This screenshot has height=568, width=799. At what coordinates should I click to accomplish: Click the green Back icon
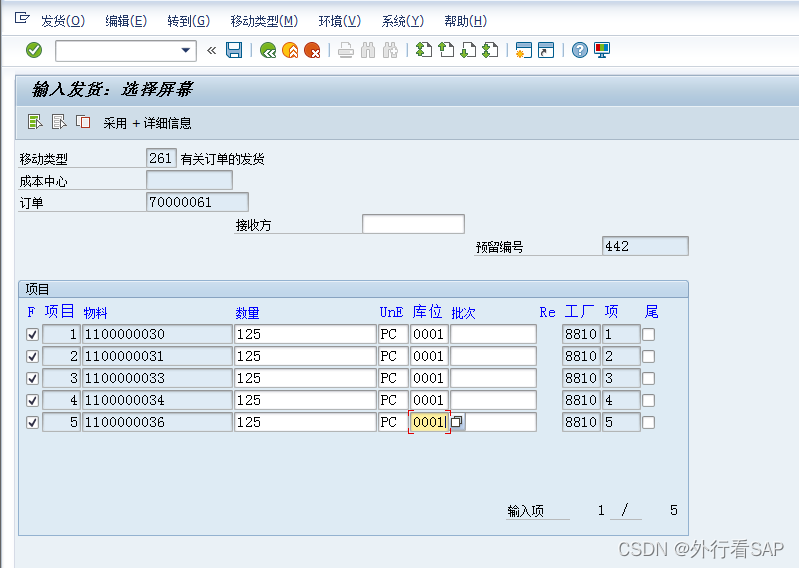tap(268, 50)
